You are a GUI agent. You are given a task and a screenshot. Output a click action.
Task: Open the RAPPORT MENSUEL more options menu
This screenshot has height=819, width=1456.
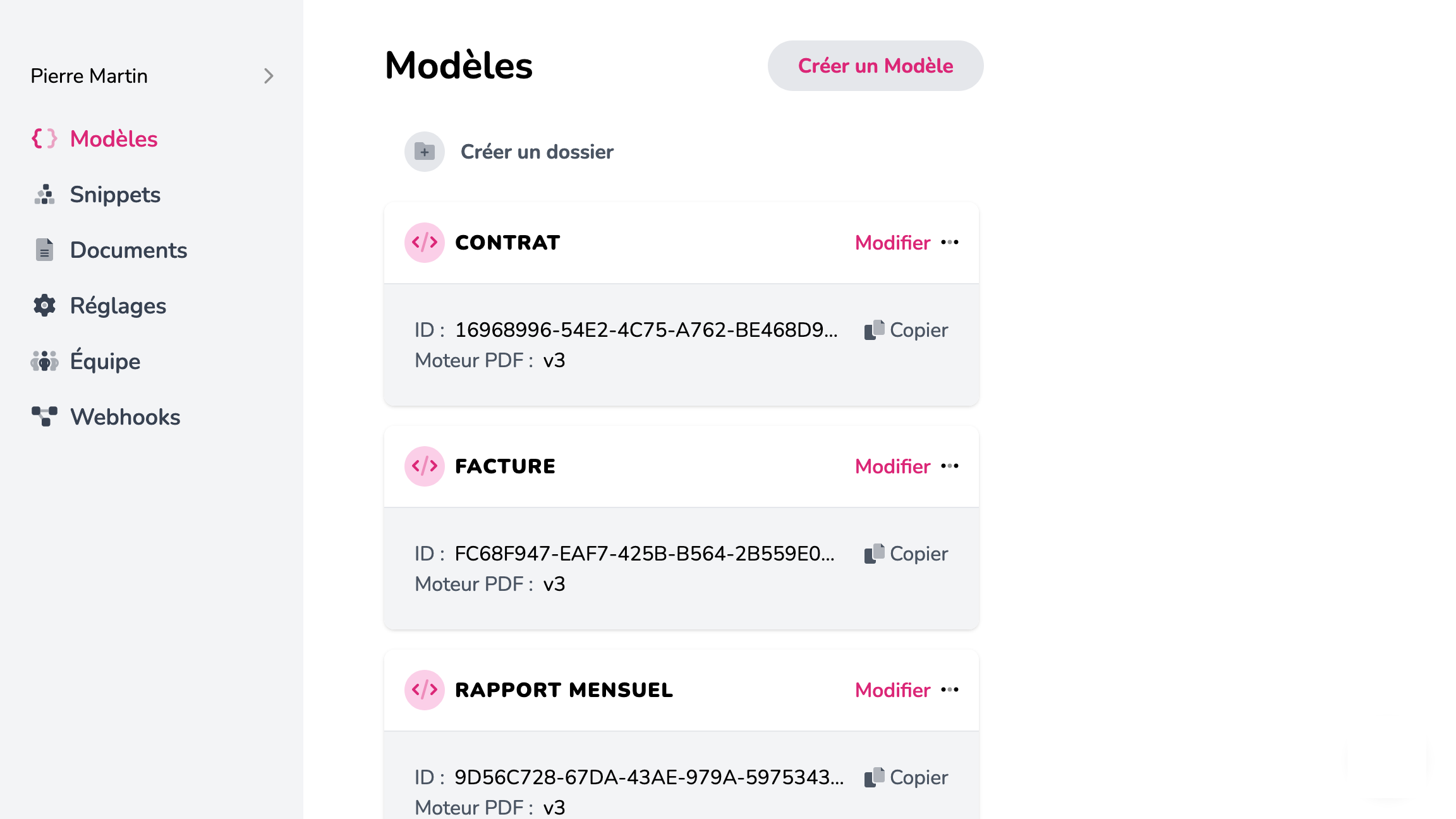(x=950, y=690)
